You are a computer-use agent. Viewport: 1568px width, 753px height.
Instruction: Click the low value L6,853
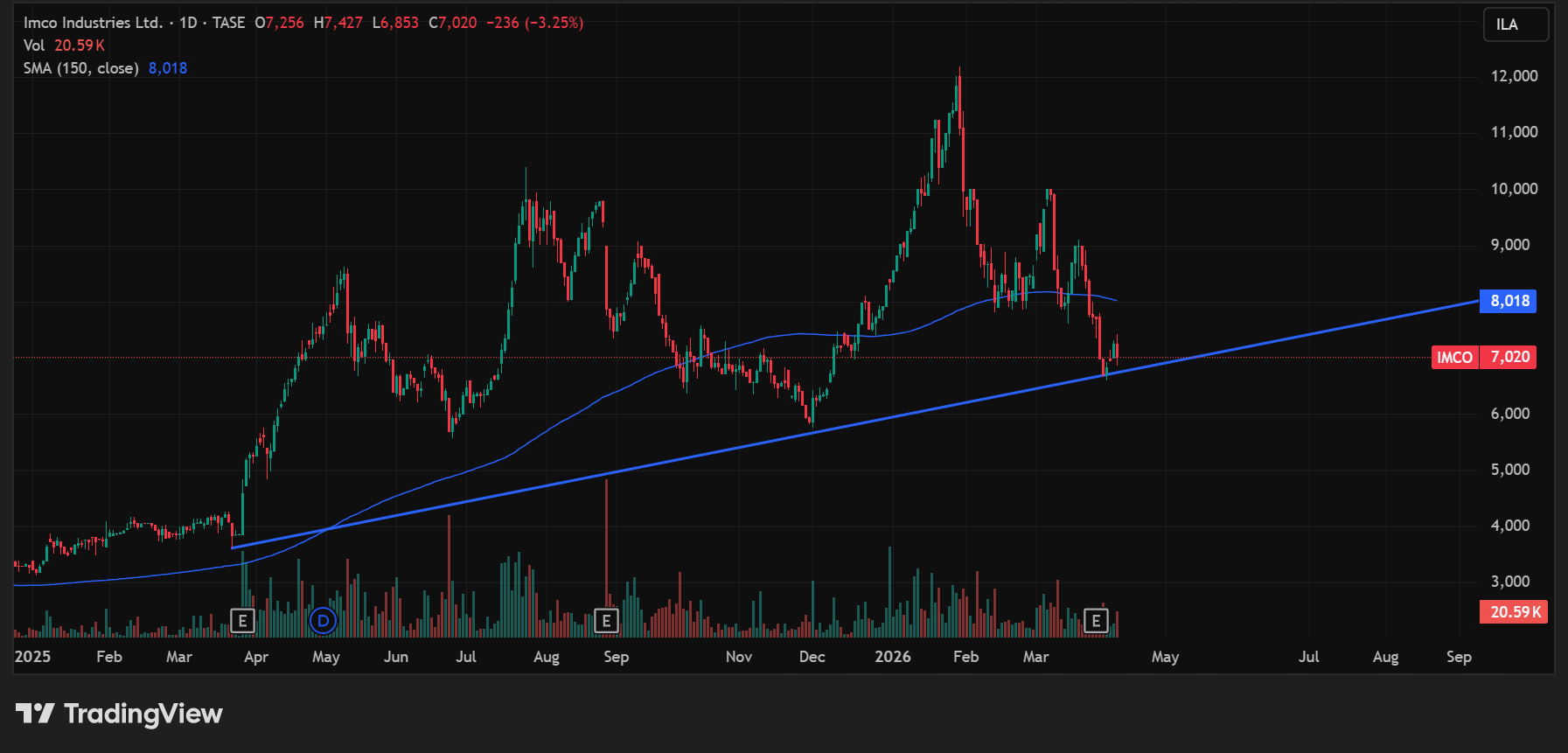click(395, 23)
